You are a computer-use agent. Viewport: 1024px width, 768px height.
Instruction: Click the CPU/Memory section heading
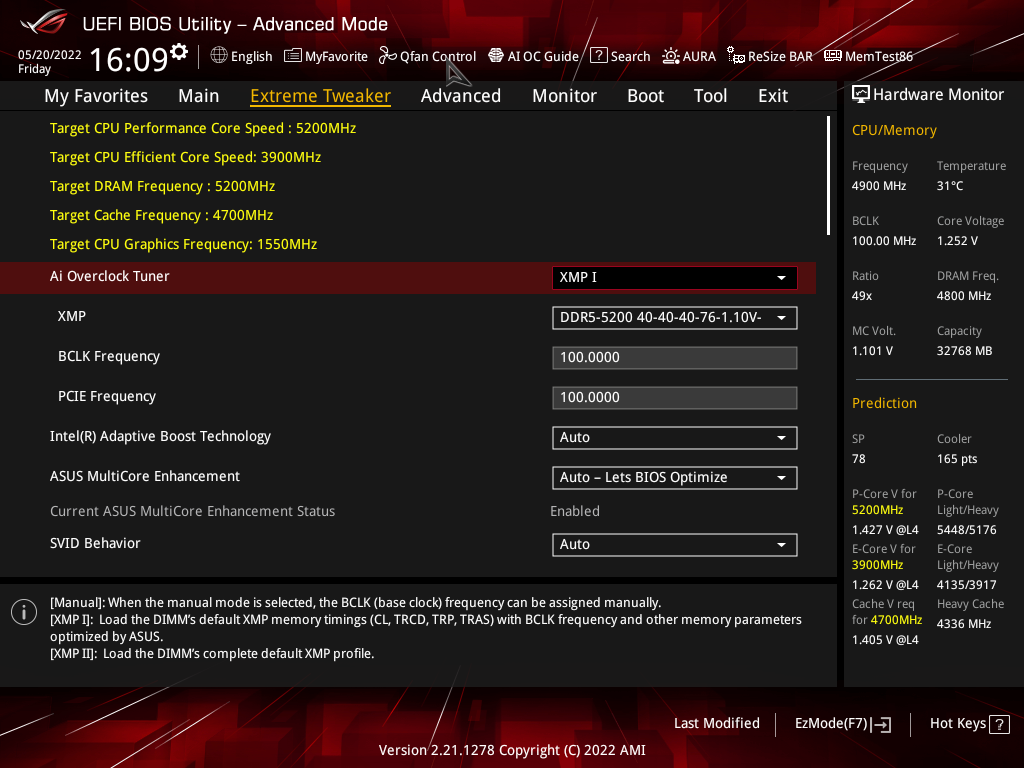[894, 130]
